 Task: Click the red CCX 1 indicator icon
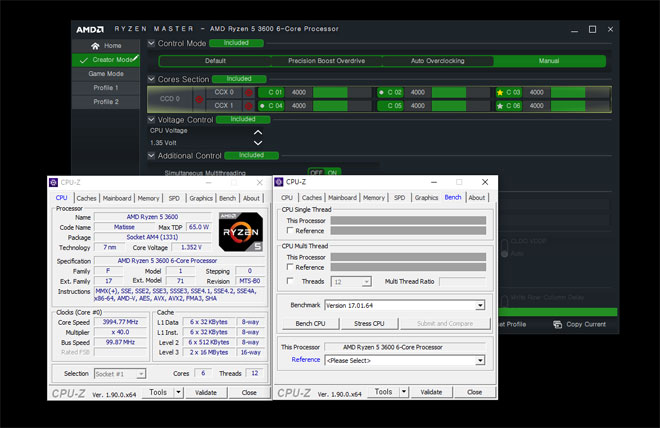coord(249,106)
